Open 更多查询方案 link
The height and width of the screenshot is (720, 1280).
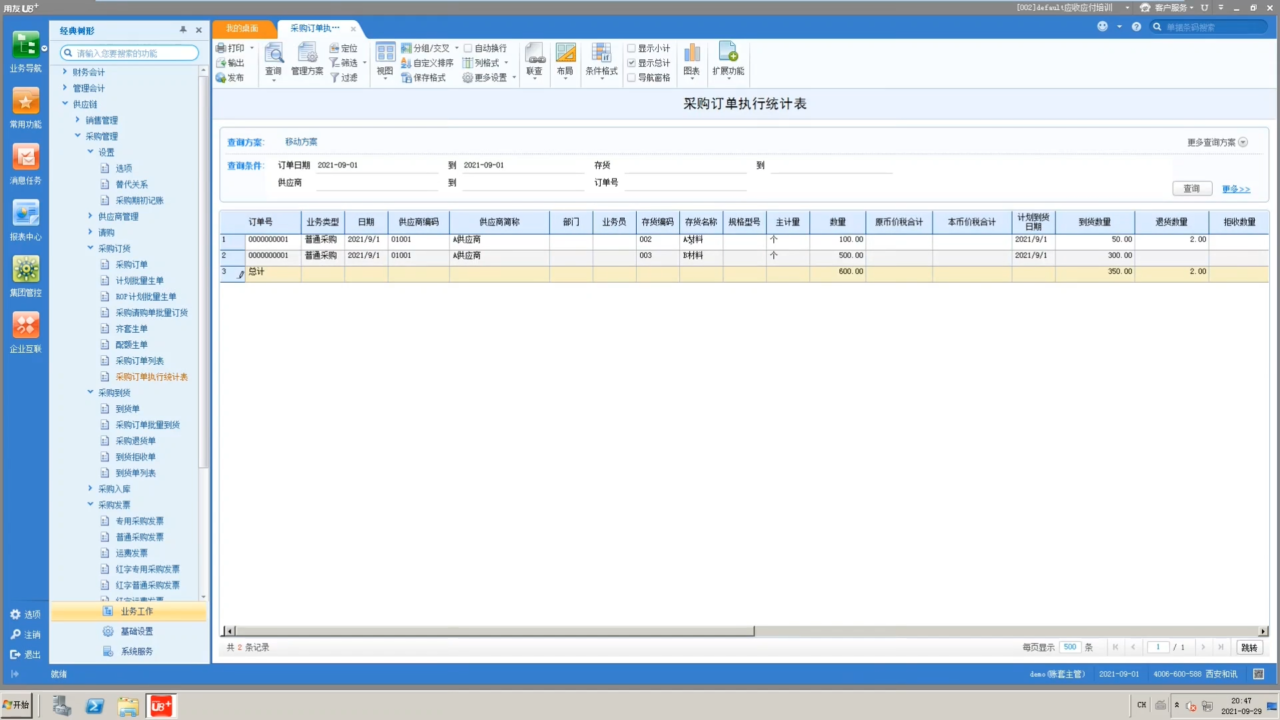click(x=1217, y=142)
